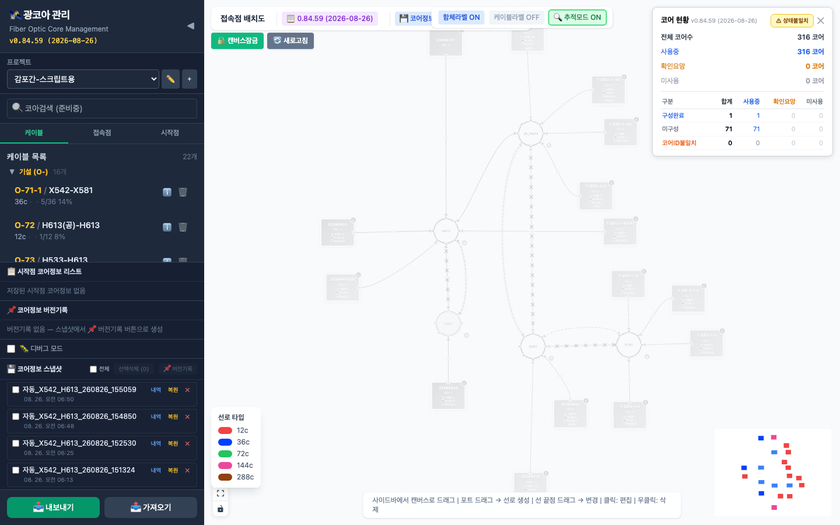Click the 미구성 used count 71

pyautogui.click(x=756, y=129)
